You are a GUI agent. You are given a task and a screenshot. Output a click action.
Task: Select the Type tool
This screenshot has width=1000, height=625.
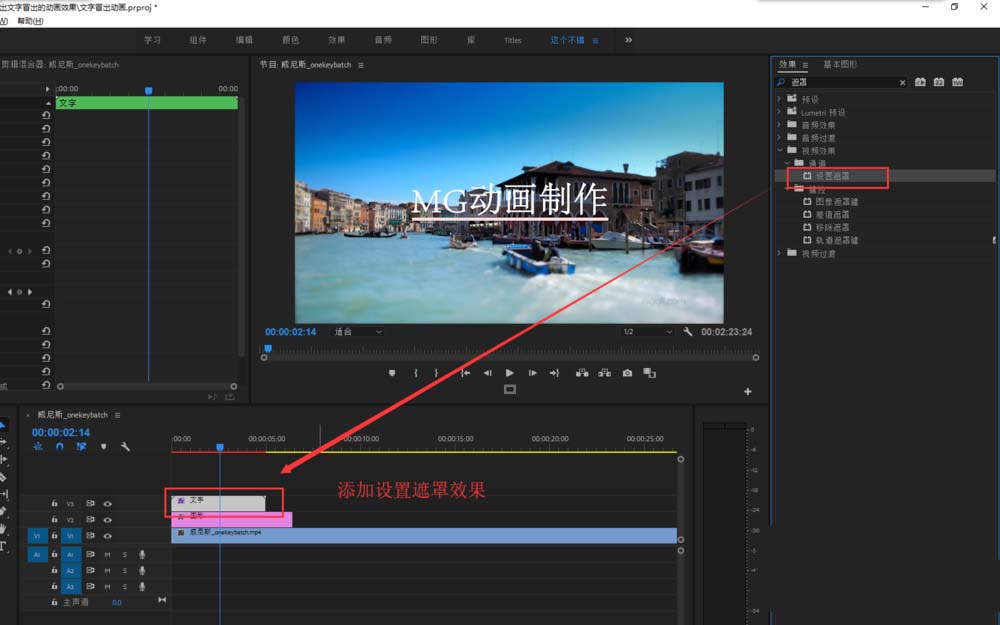[x=3, y=546]
